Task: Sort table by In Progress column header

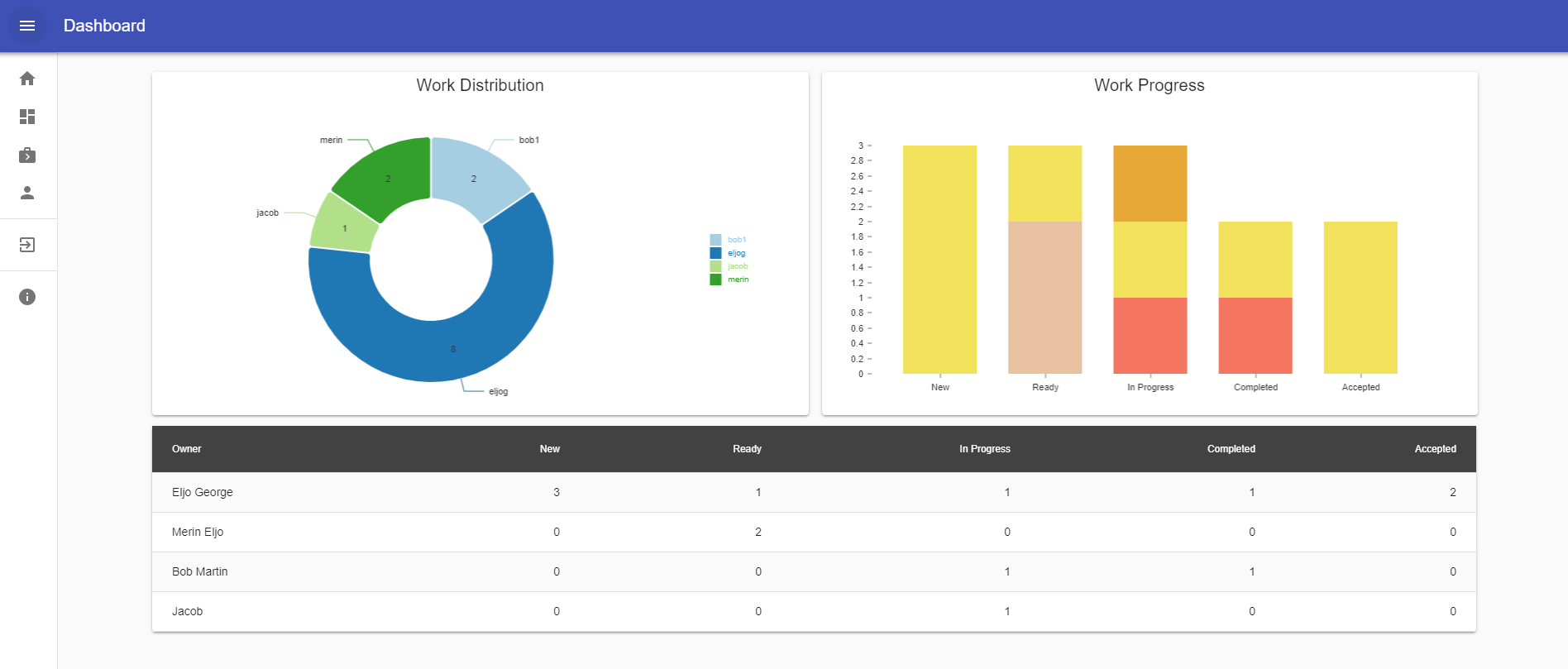Action: [985, 449]
